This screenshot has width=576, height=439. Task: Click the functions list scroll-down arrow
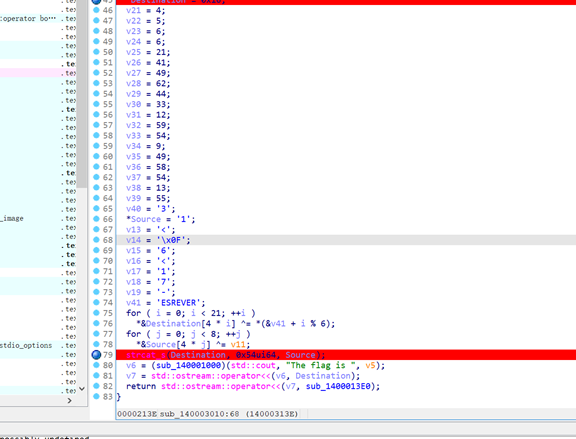click(x=82, y=389)
